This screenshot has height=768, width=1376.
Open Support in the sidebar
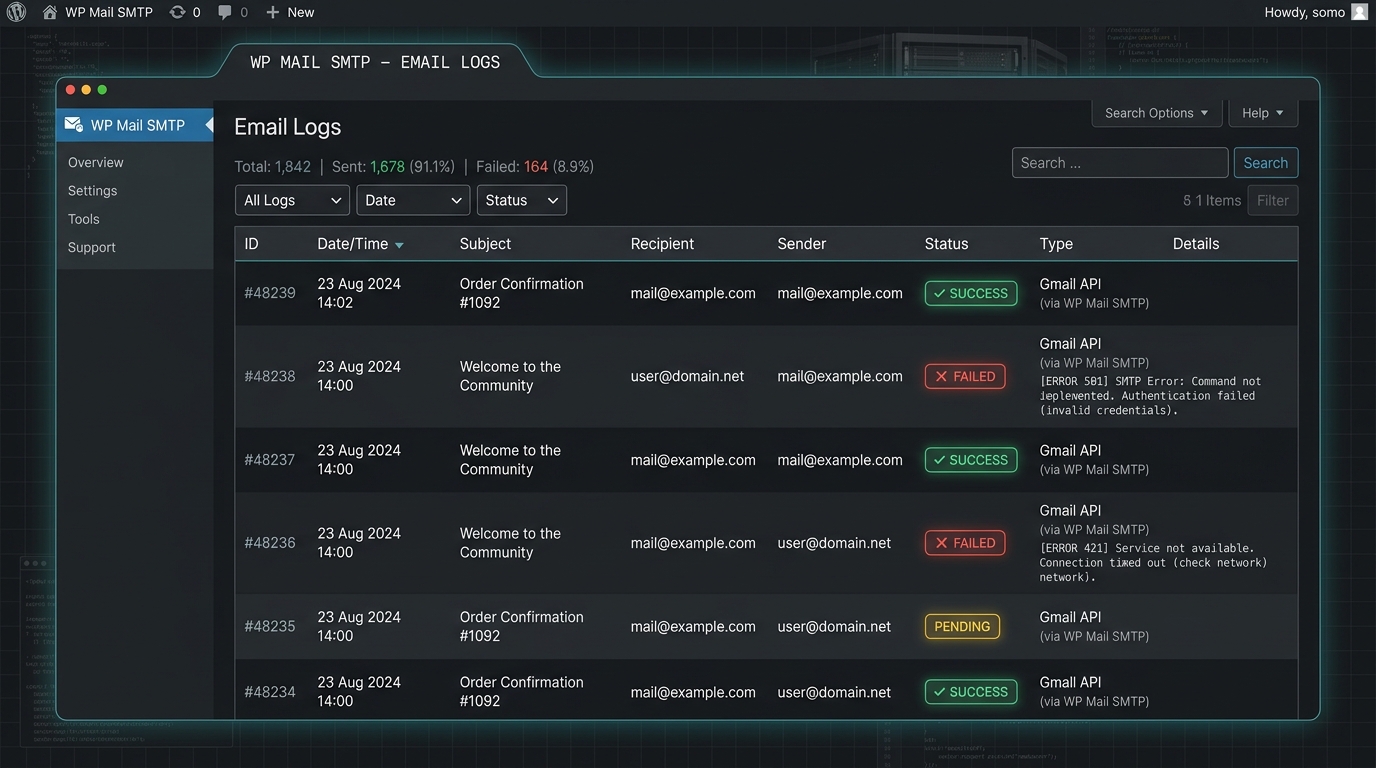92,247
